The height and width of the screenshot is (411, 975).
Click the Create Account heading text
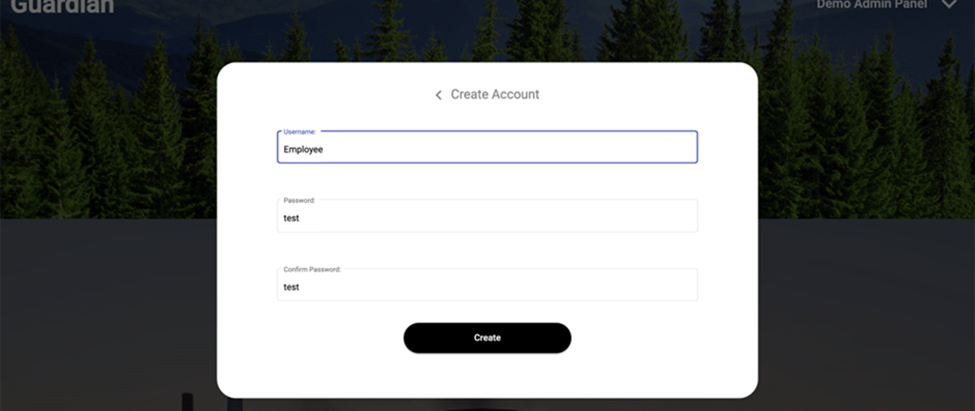coord(495,95)
